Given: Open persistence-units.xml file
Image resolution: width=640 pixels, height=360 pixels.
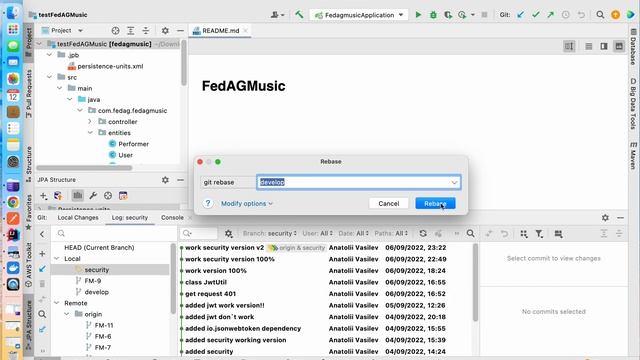Looking at the screenshot, I should pos(110,66).
